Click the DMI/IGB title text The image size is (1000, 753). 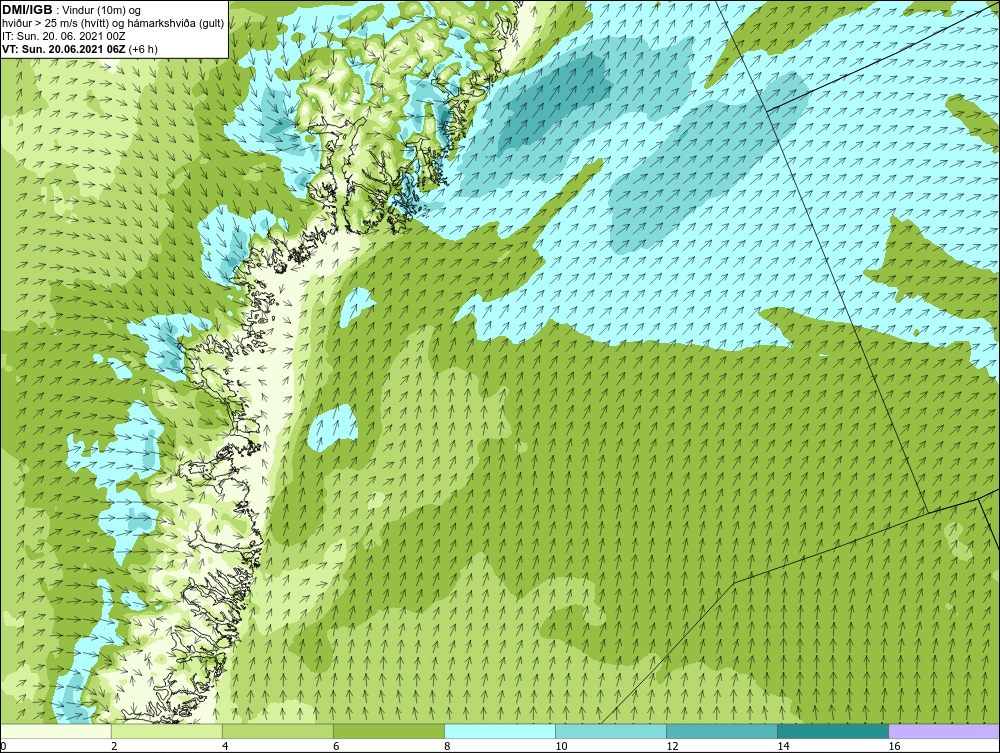(27, 10)
